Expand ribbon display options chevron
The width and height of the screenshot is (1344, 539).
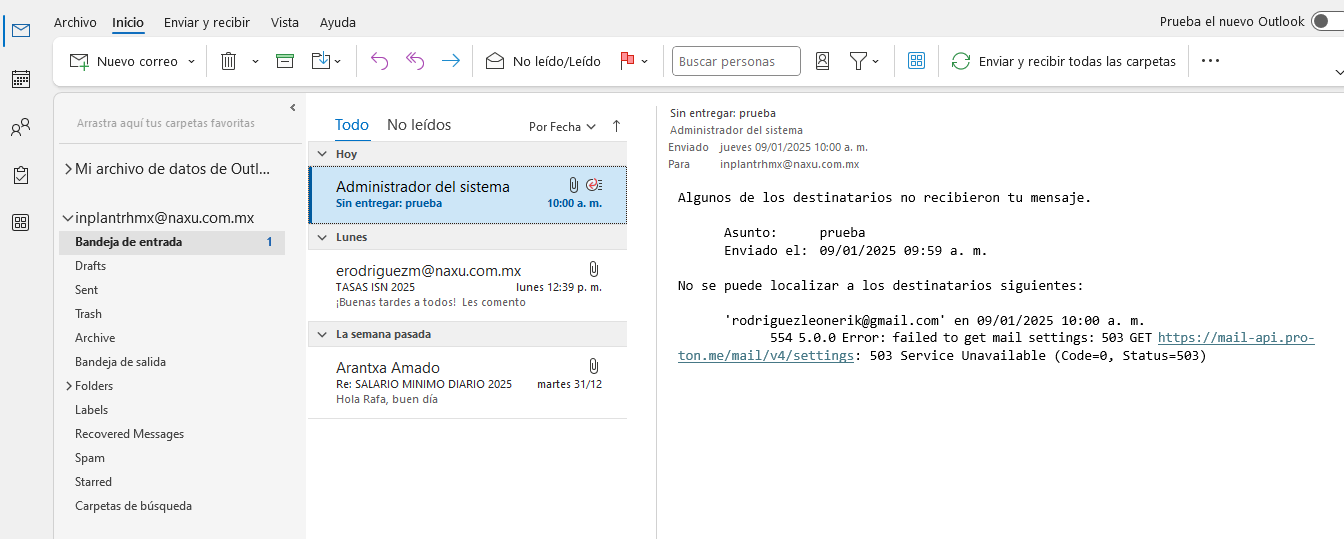pyautogui.click(x=1338, y=72)
